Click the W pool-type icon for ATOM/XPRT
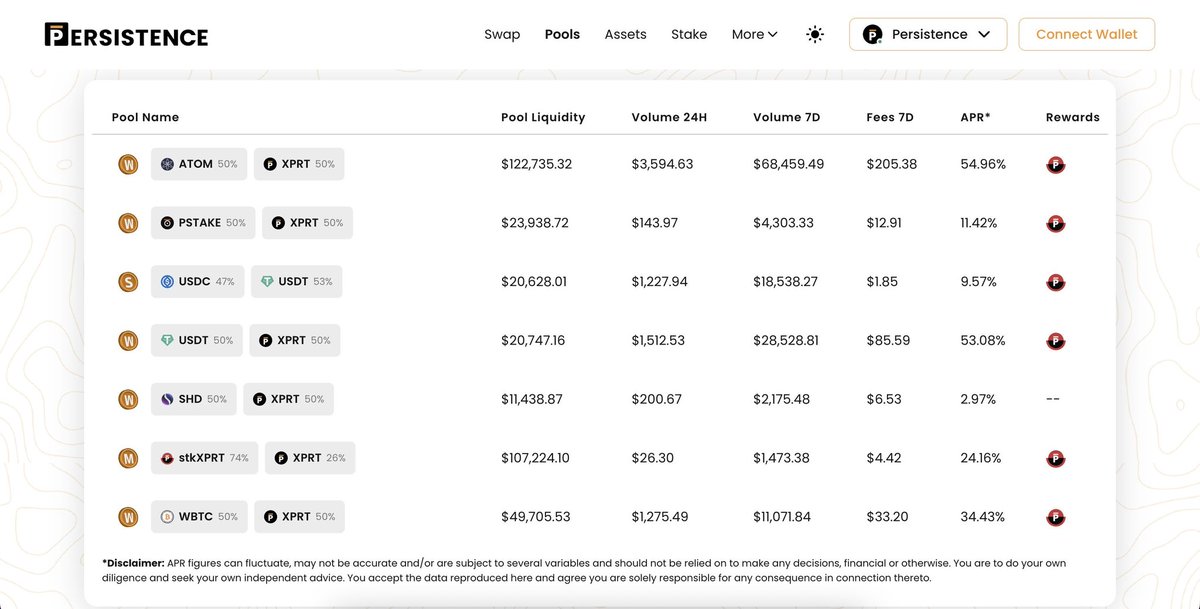Screen dimensions: 1200x609 128,164
